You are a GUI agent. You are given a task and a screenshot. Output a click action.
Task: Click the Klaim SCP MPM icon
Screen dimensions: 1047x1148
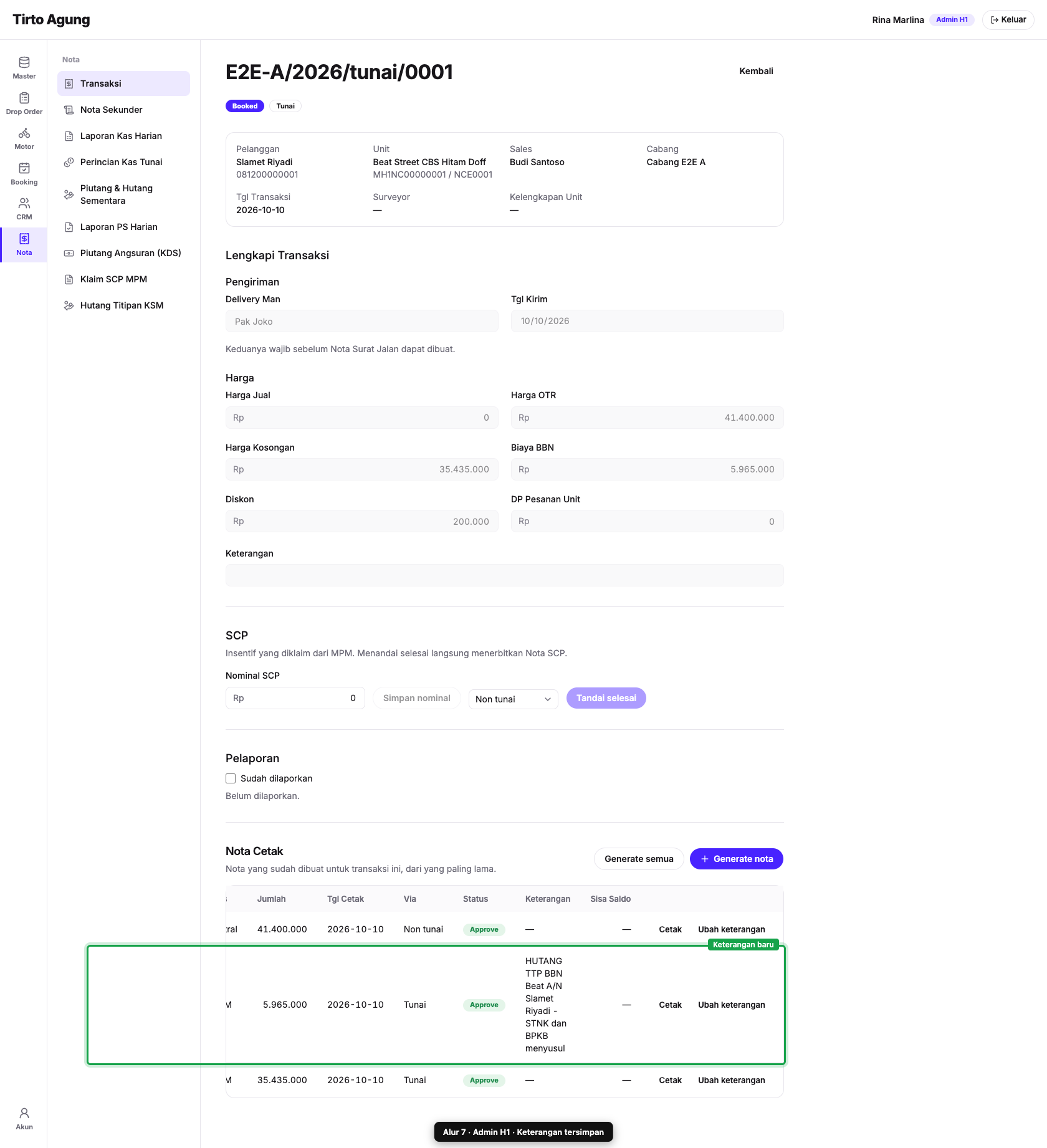click(69, 279)
